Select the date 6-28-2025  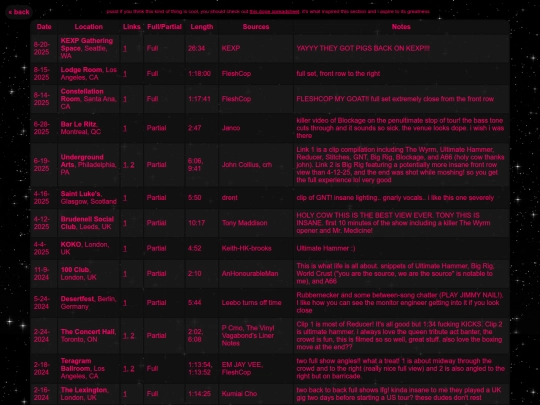(x=42, y=128)
